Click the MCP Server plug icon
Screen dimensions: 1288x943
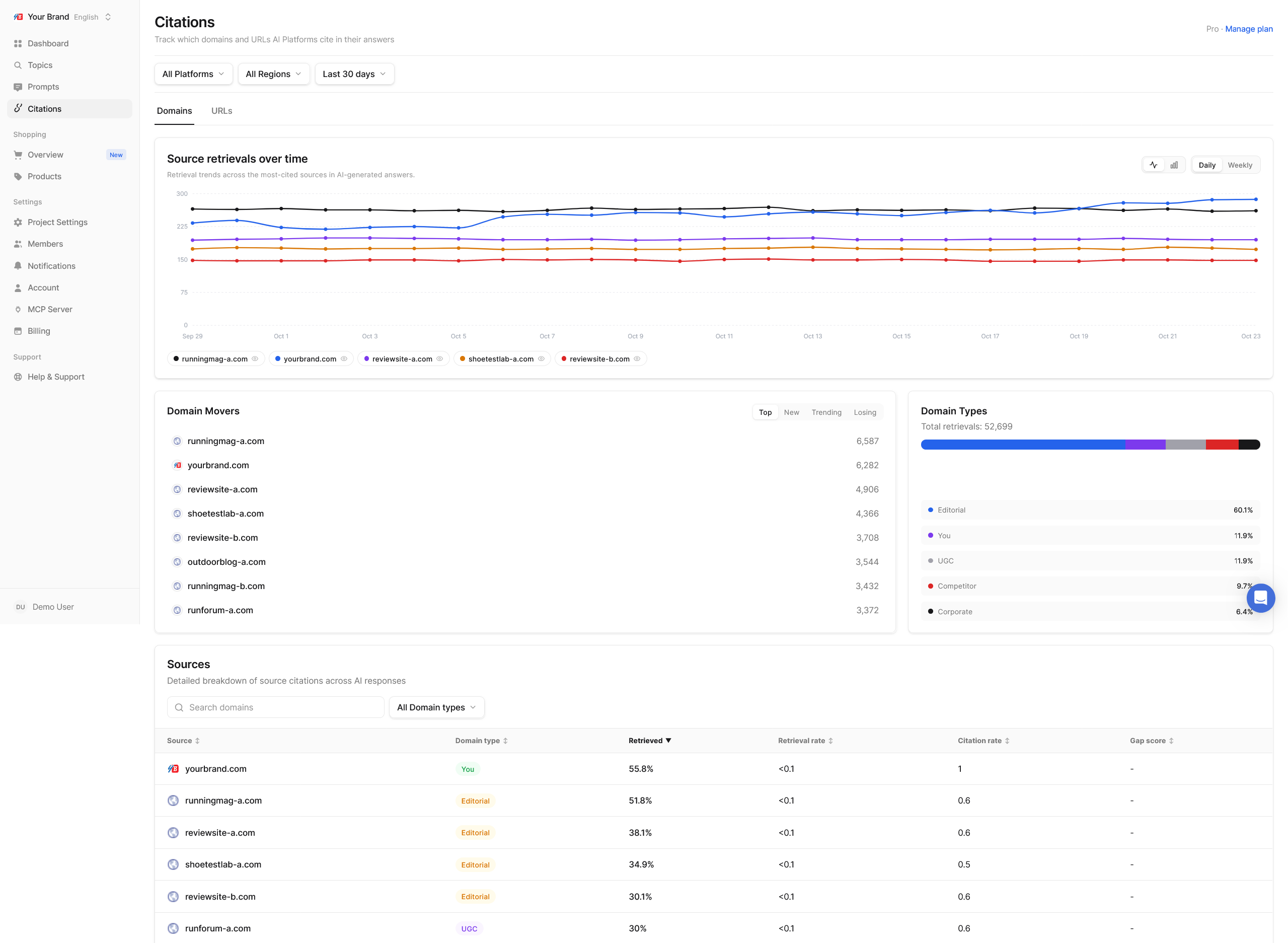[18, 310]
